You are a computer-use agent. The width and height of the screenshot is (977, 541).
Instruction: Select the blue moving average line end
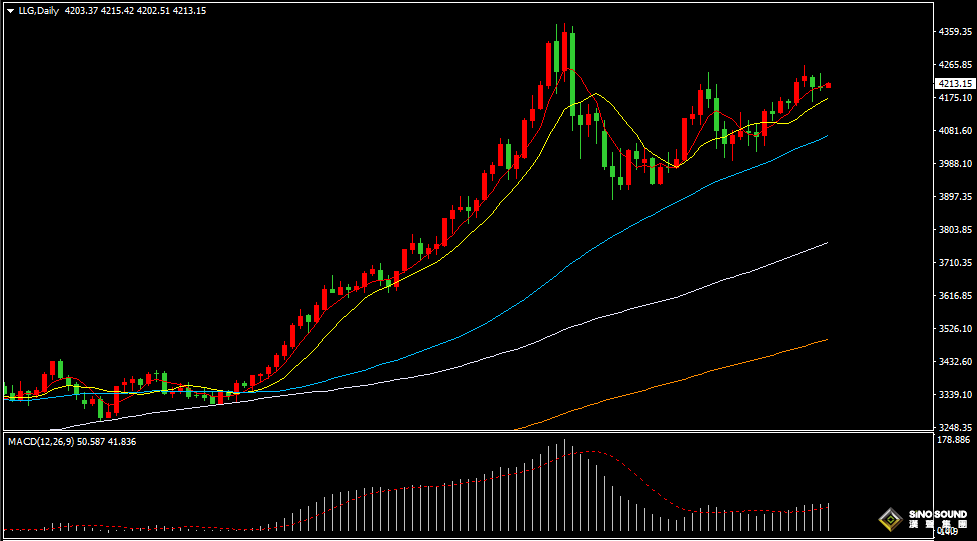point(825,137)
